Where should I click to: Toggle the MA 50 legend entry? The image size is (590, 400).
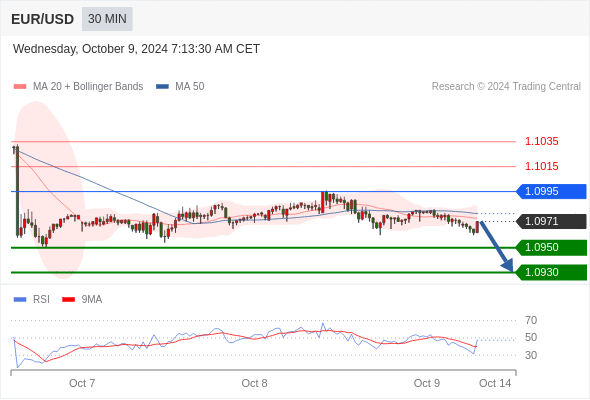coord(180,87)
